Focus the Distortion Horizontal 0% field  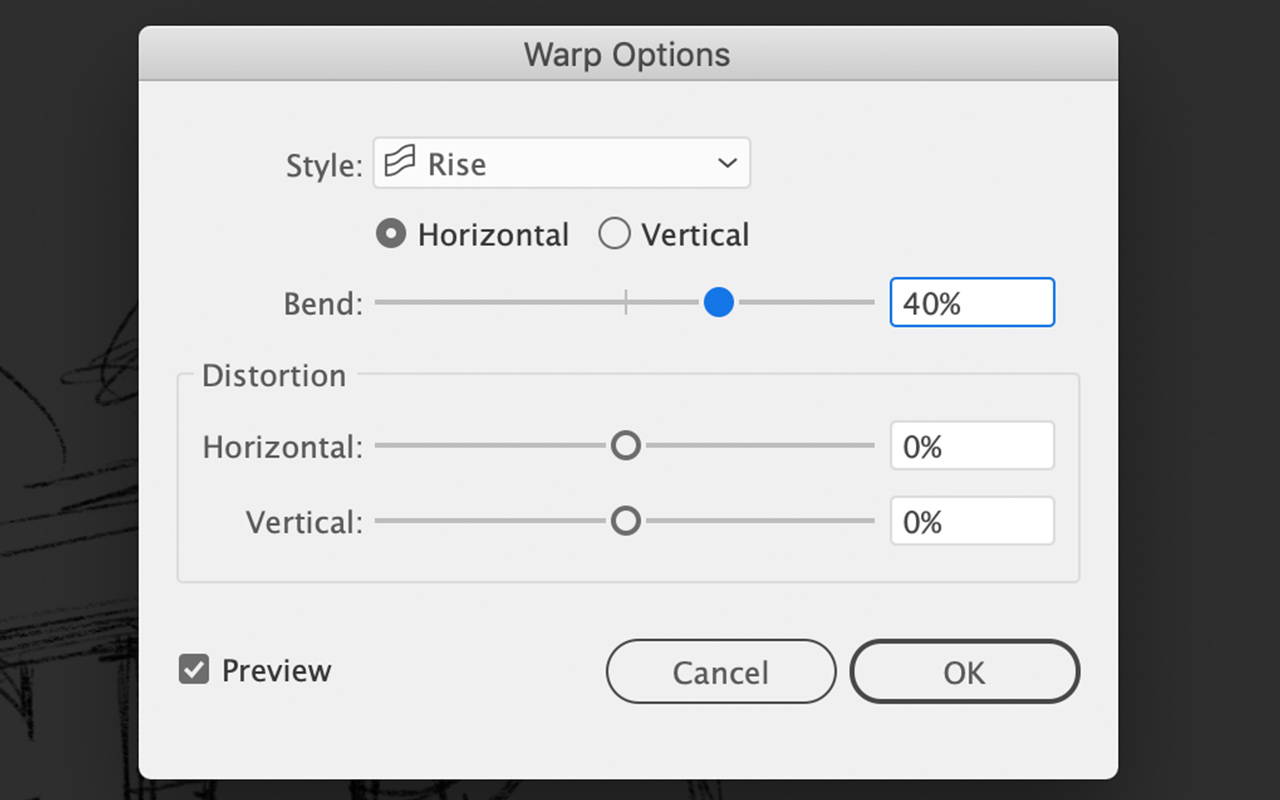[972, 446]
